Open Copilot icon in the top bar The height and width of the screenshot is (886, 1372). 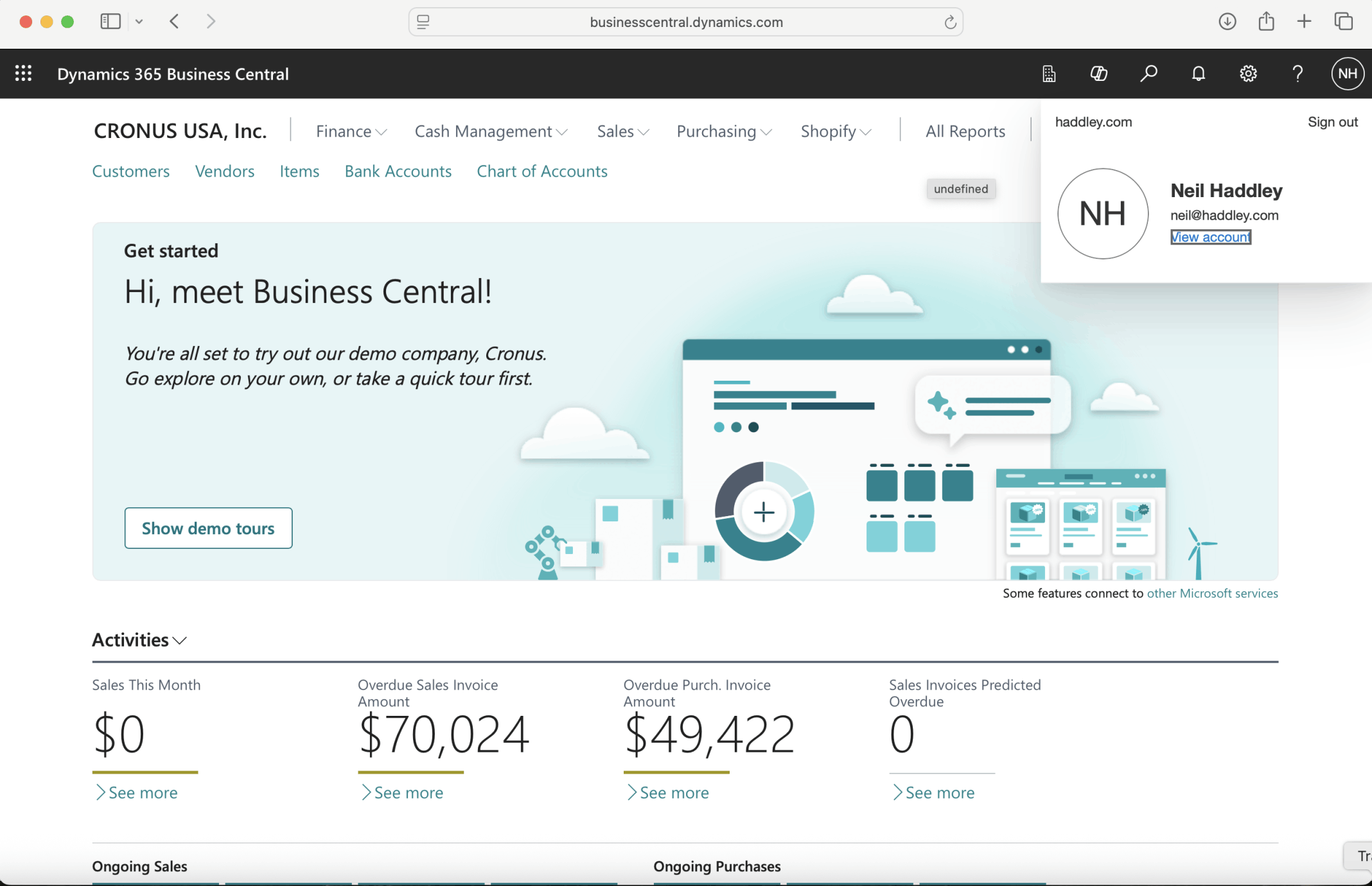1099,74
